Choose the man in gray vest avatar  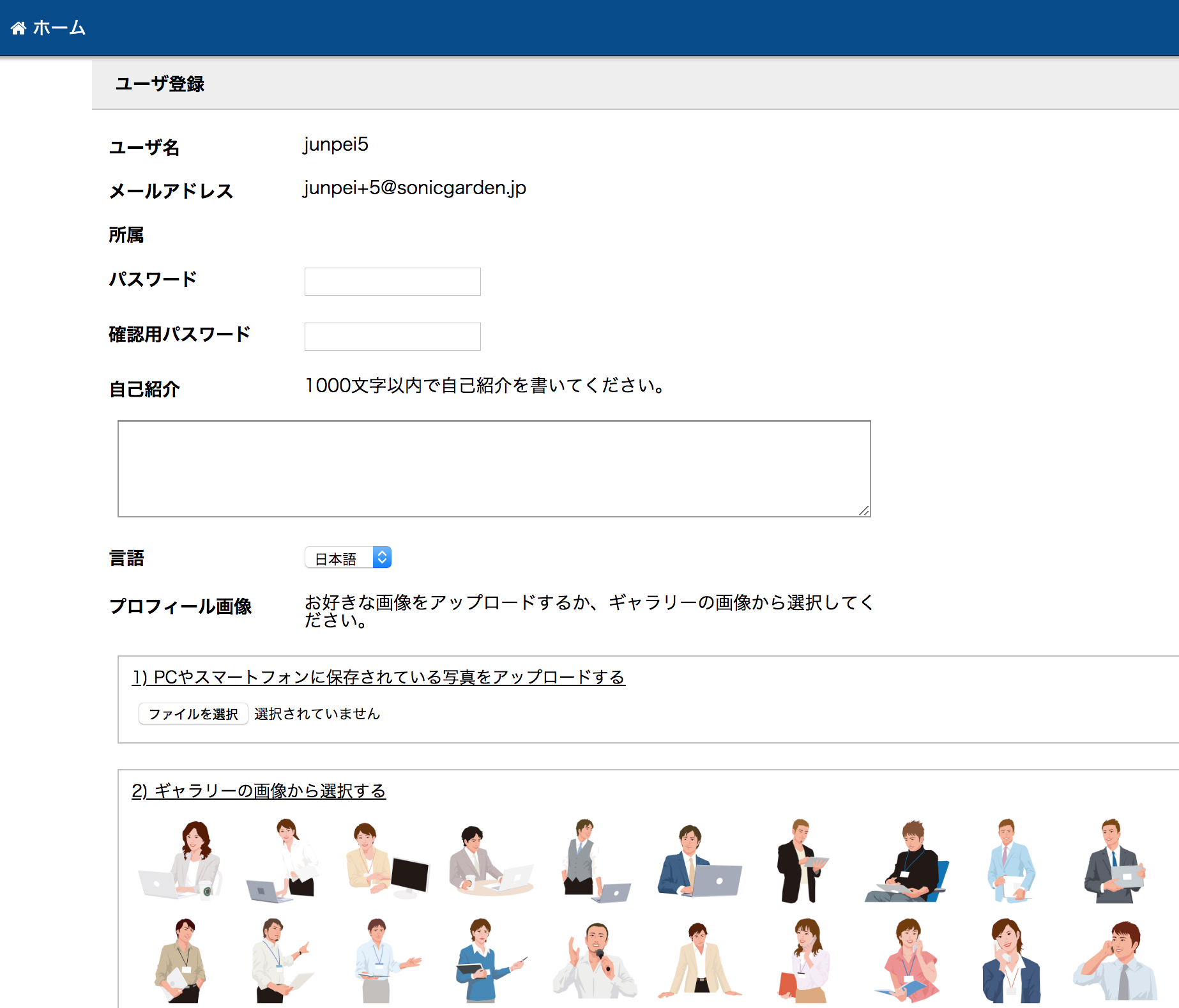(x=591, y=860)
